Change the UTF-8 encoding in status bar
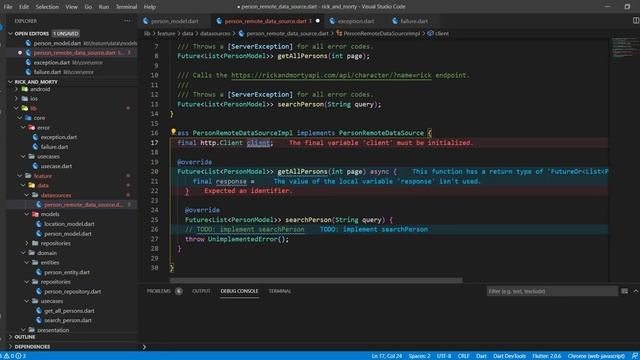Image resolution: width=640 pixels, height=360 pixels. coord(444,356)
